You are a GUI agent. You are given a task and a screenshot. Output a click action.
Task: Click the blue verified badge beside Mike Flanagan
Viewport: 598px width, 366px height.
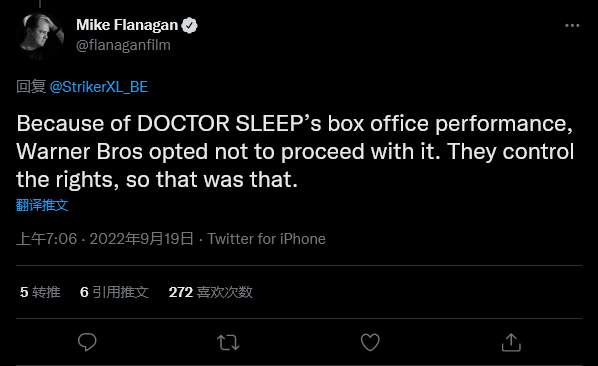pos(189,26)
